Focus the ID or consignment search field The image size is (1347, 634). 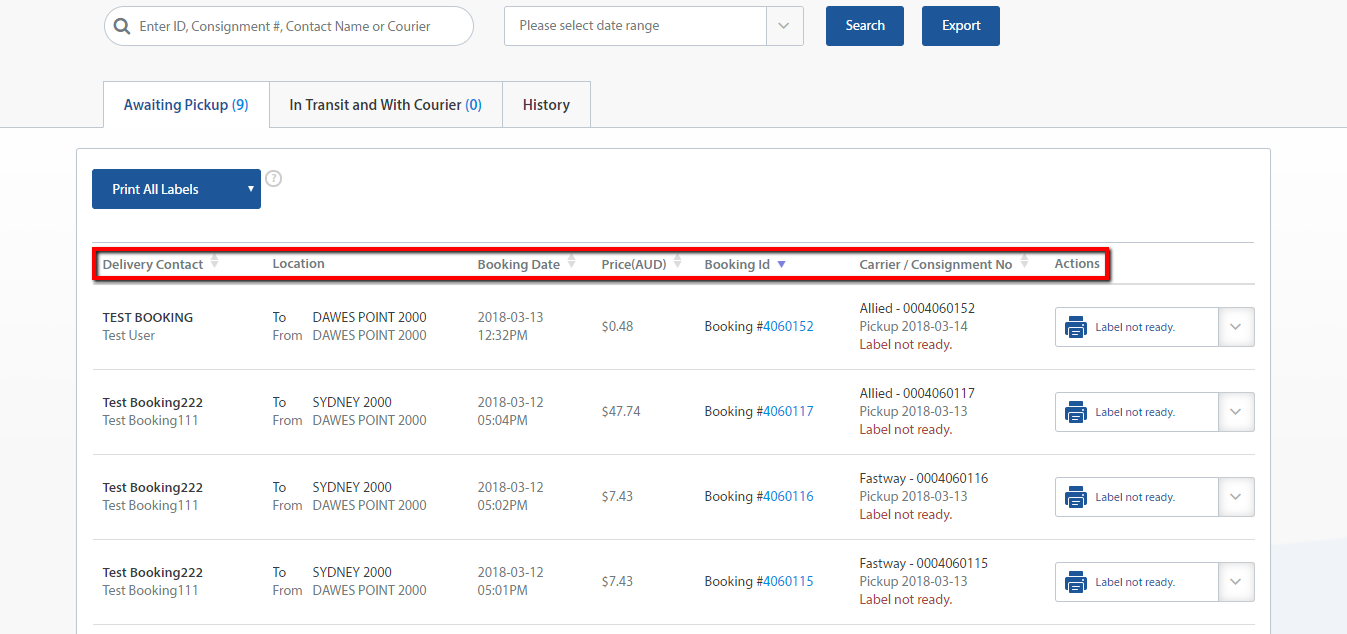tap(289, 26)
